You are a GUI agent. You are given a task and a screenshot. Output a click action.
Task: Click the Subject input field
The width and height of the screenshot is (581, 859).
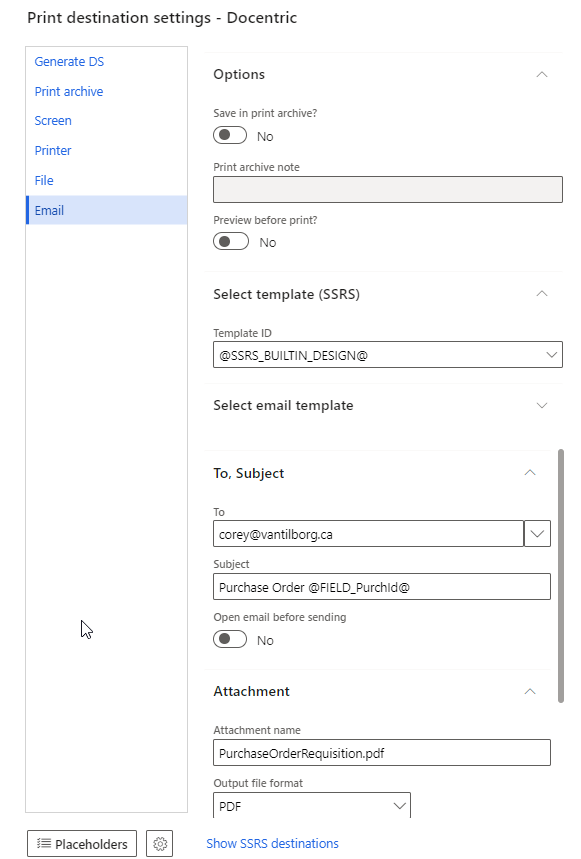pyautogui.click(x=382, y=587)
